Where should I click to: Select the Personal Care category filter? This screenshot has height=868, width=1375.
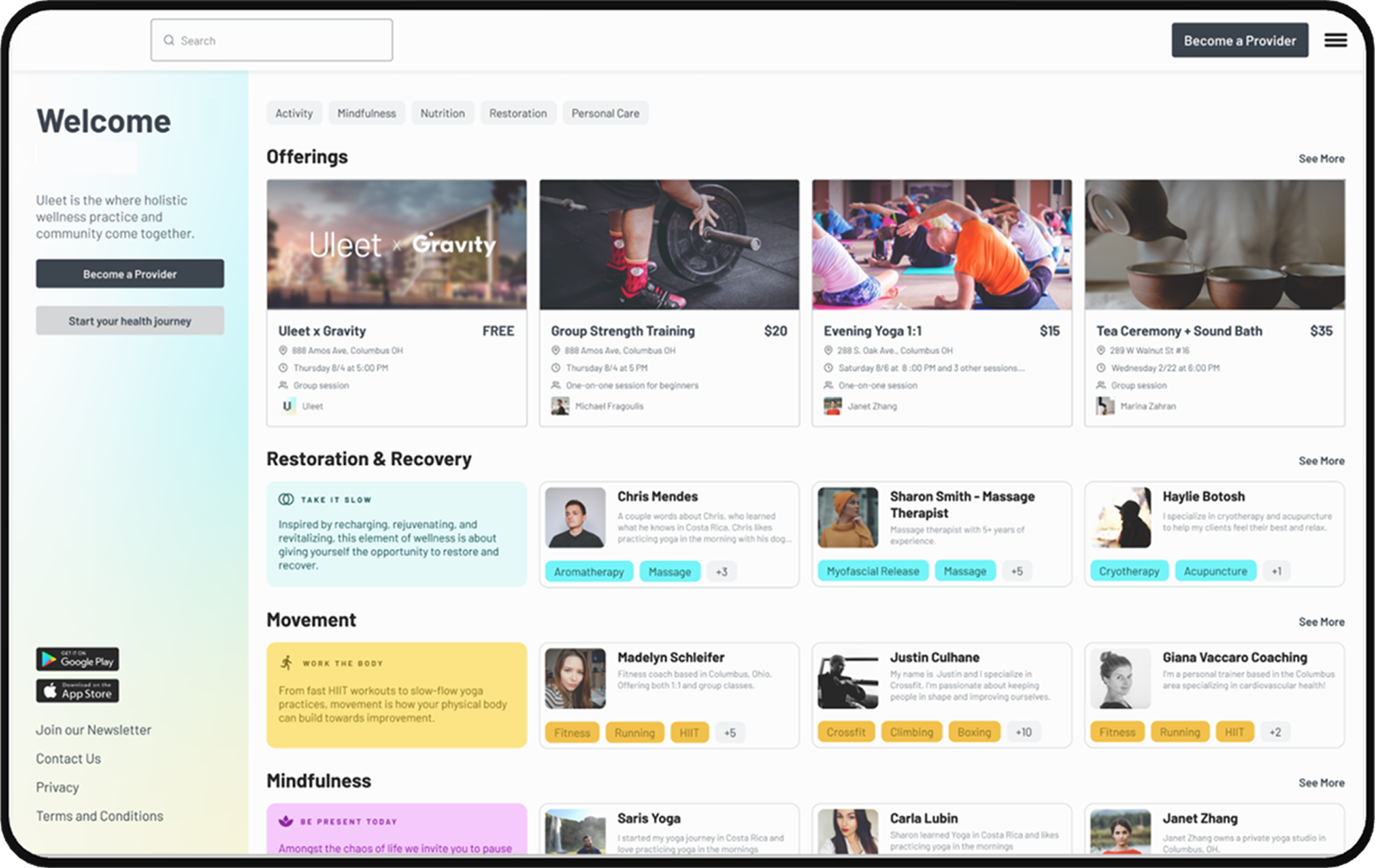(x=605, y=114)
